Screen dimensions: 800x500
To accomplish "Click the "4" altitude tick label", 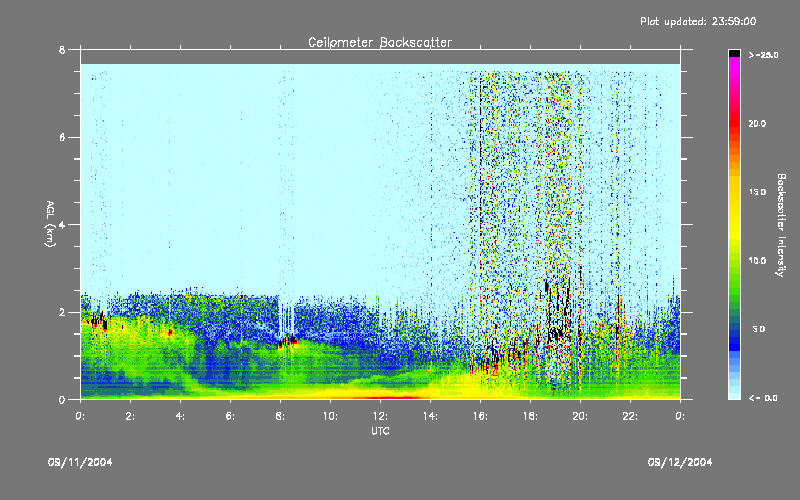I will pos(62,225).
